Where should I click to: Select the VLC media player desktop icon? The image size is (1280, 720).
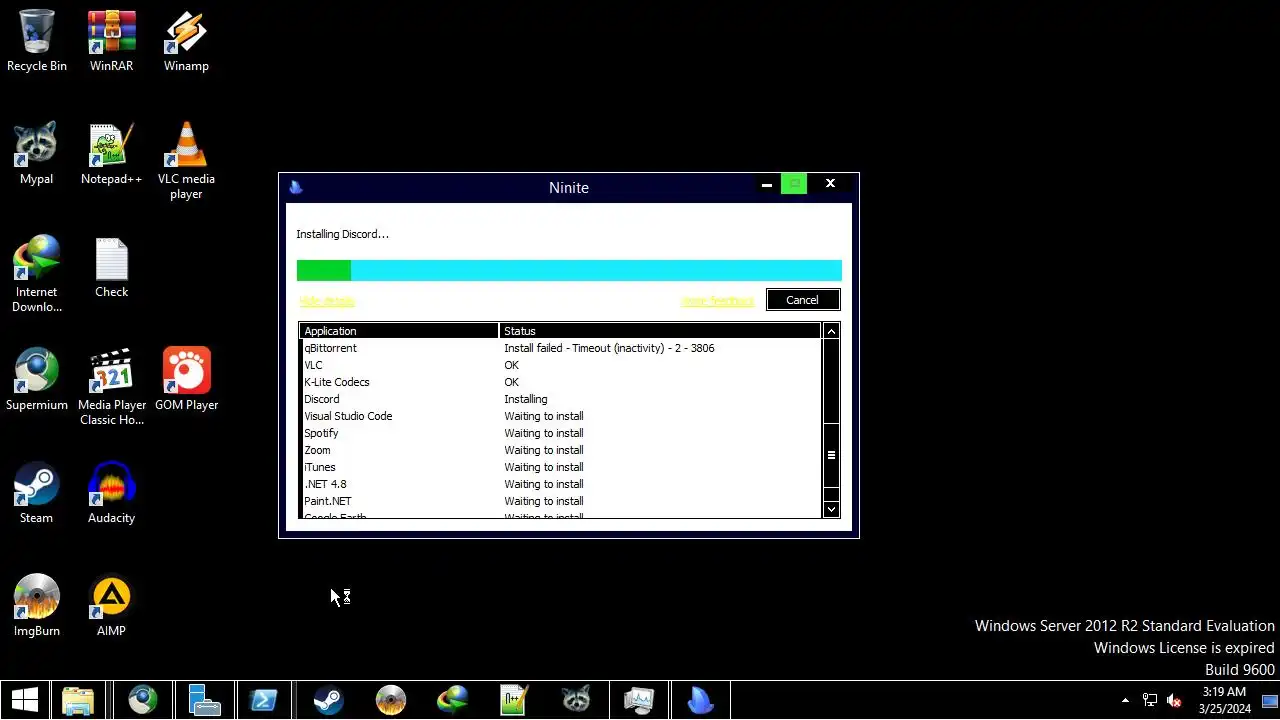click(186, 161)
